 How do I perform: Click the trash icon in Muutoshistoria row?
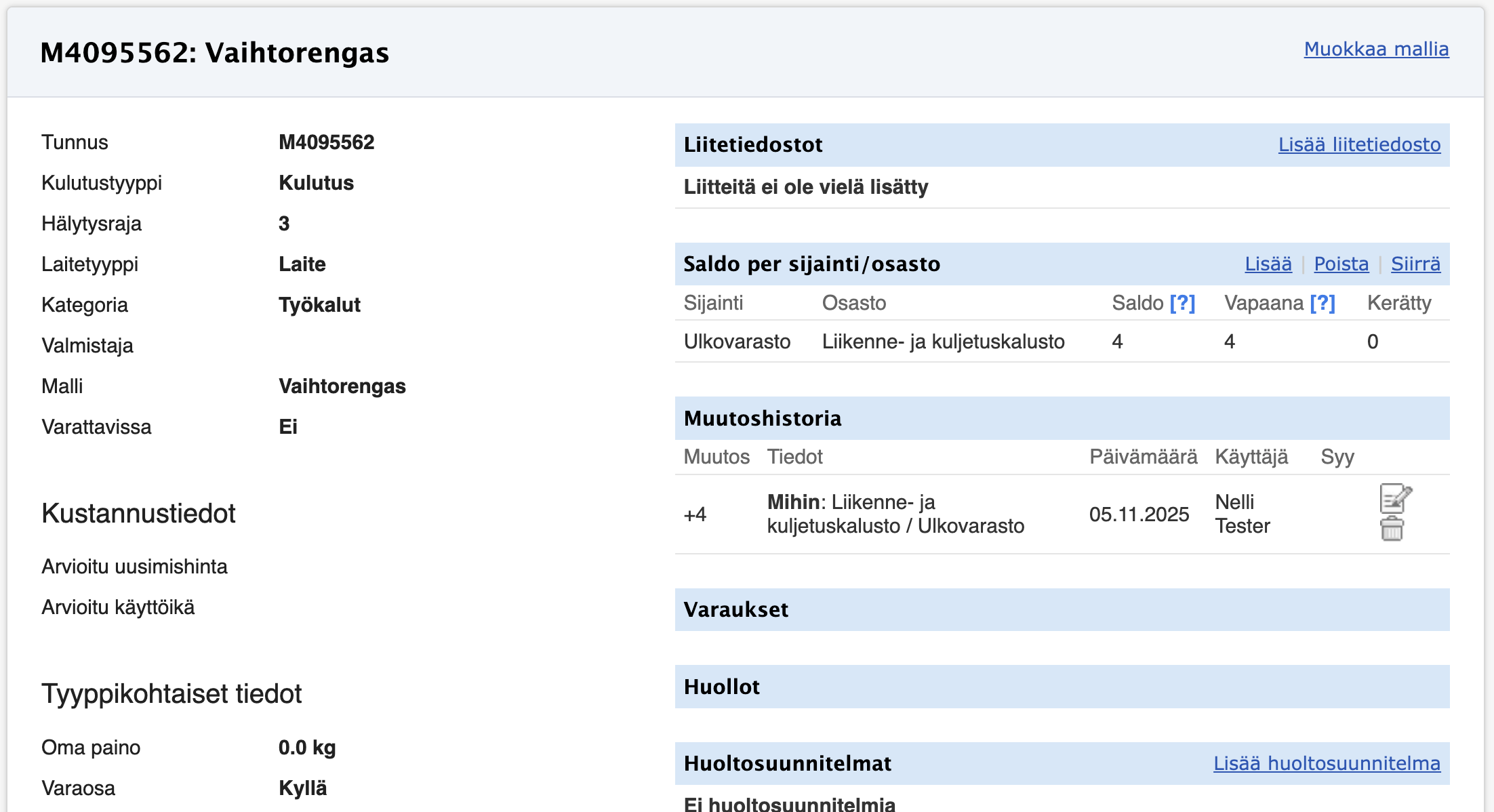coord(1392,529)
